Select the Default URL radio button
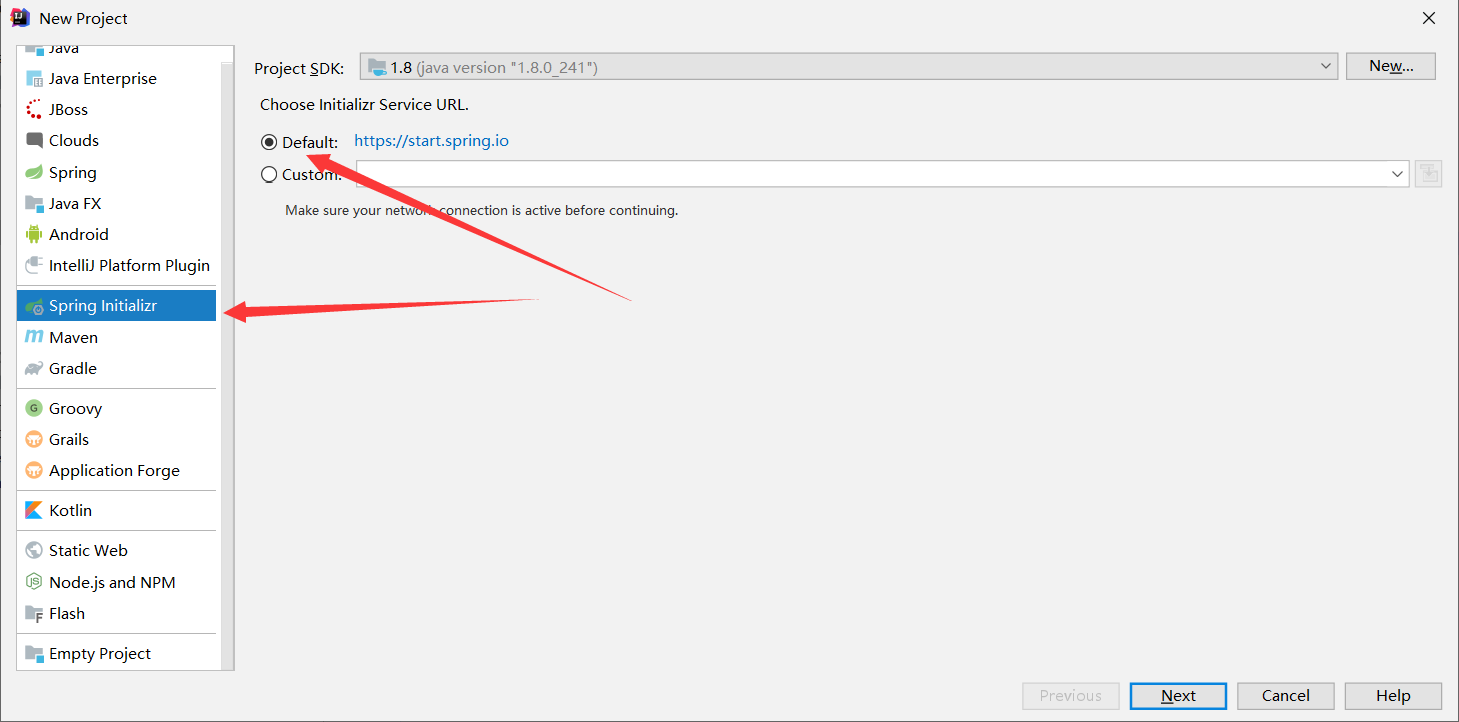Viewport: 1459px width, 722px height. 269,142
